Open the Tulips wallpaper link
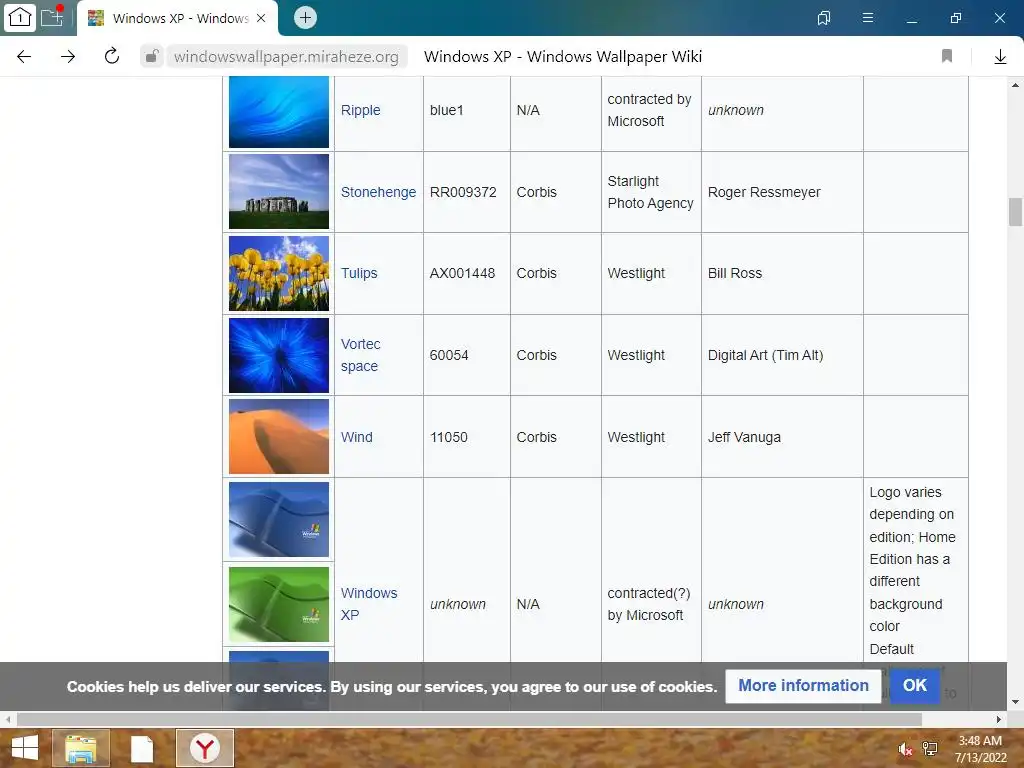This screenshot has height=768, width=1024. [359, 273]
